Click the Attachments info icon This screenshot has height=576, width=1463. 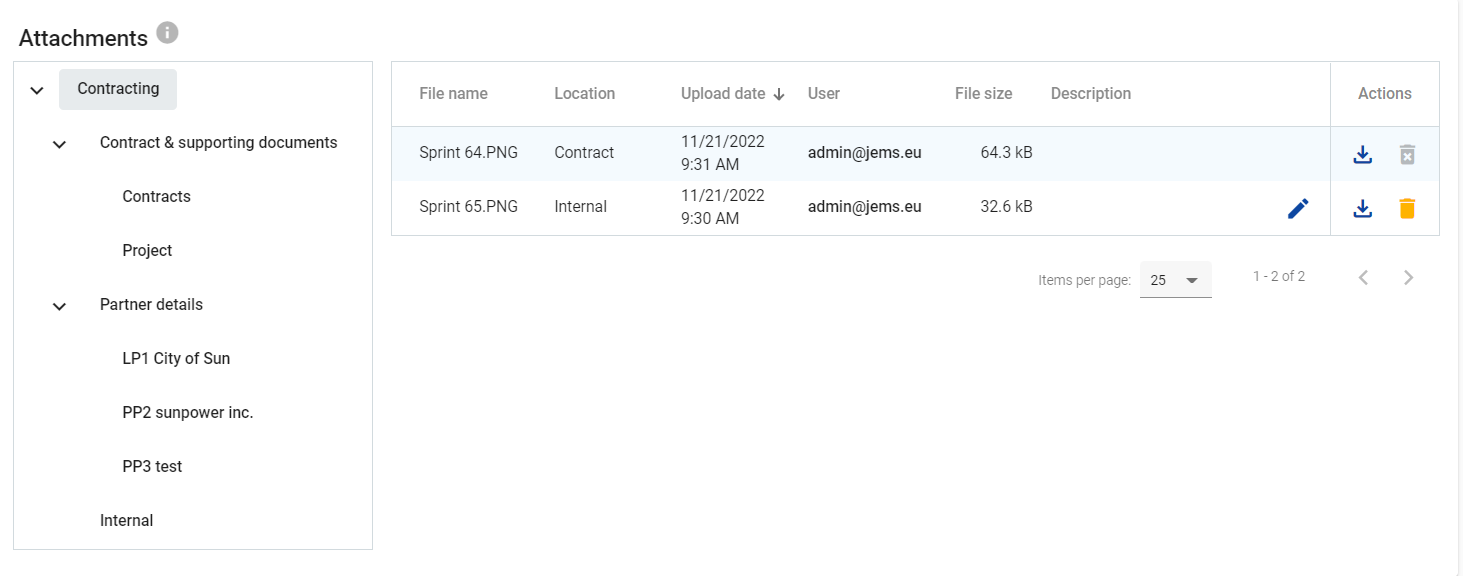(168, 33)
